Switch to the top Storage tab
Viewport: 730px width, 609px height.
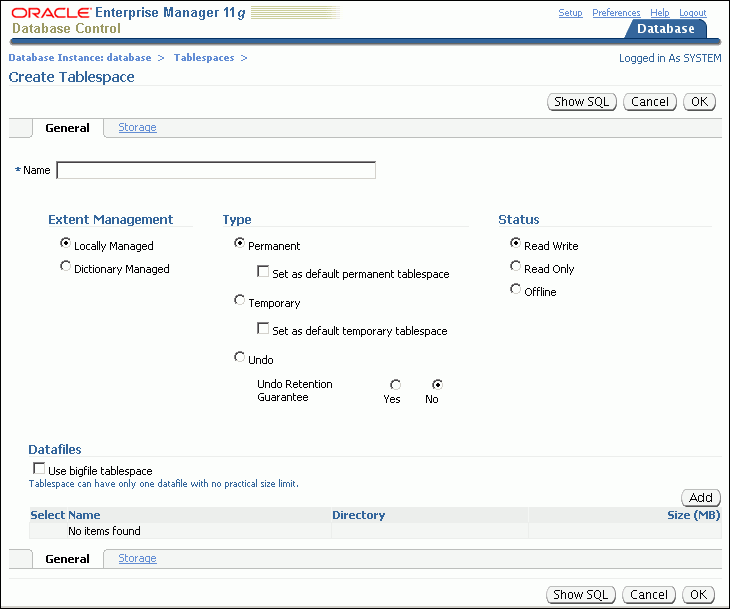tap(137, 128)
